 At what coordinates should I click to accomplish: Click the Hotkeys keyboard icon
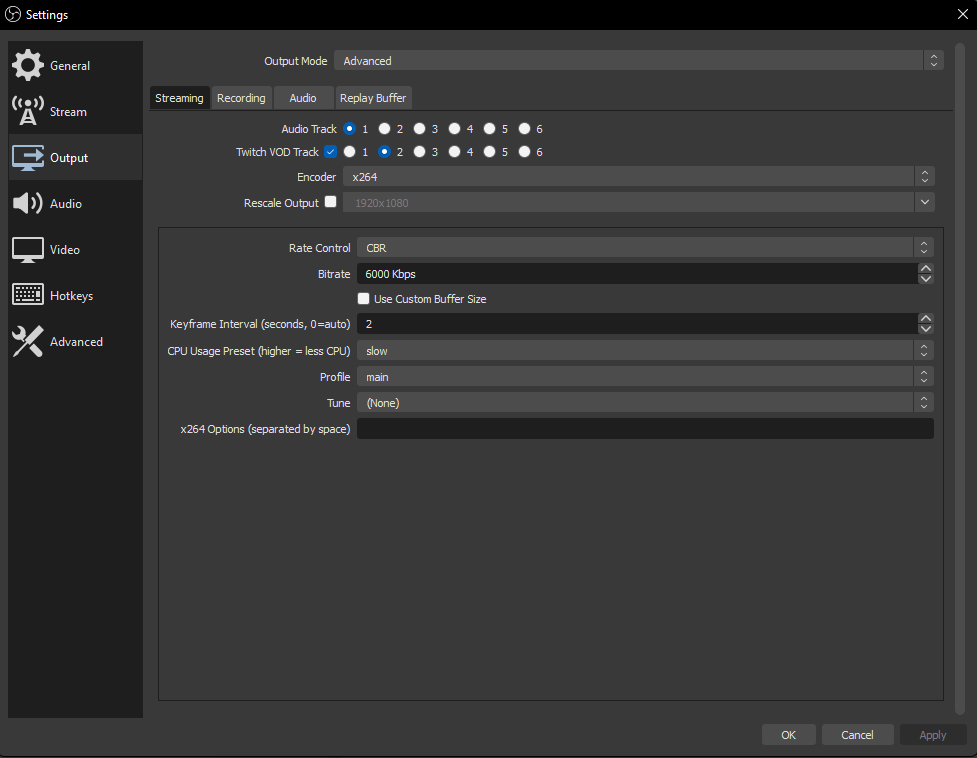point(27,295)
